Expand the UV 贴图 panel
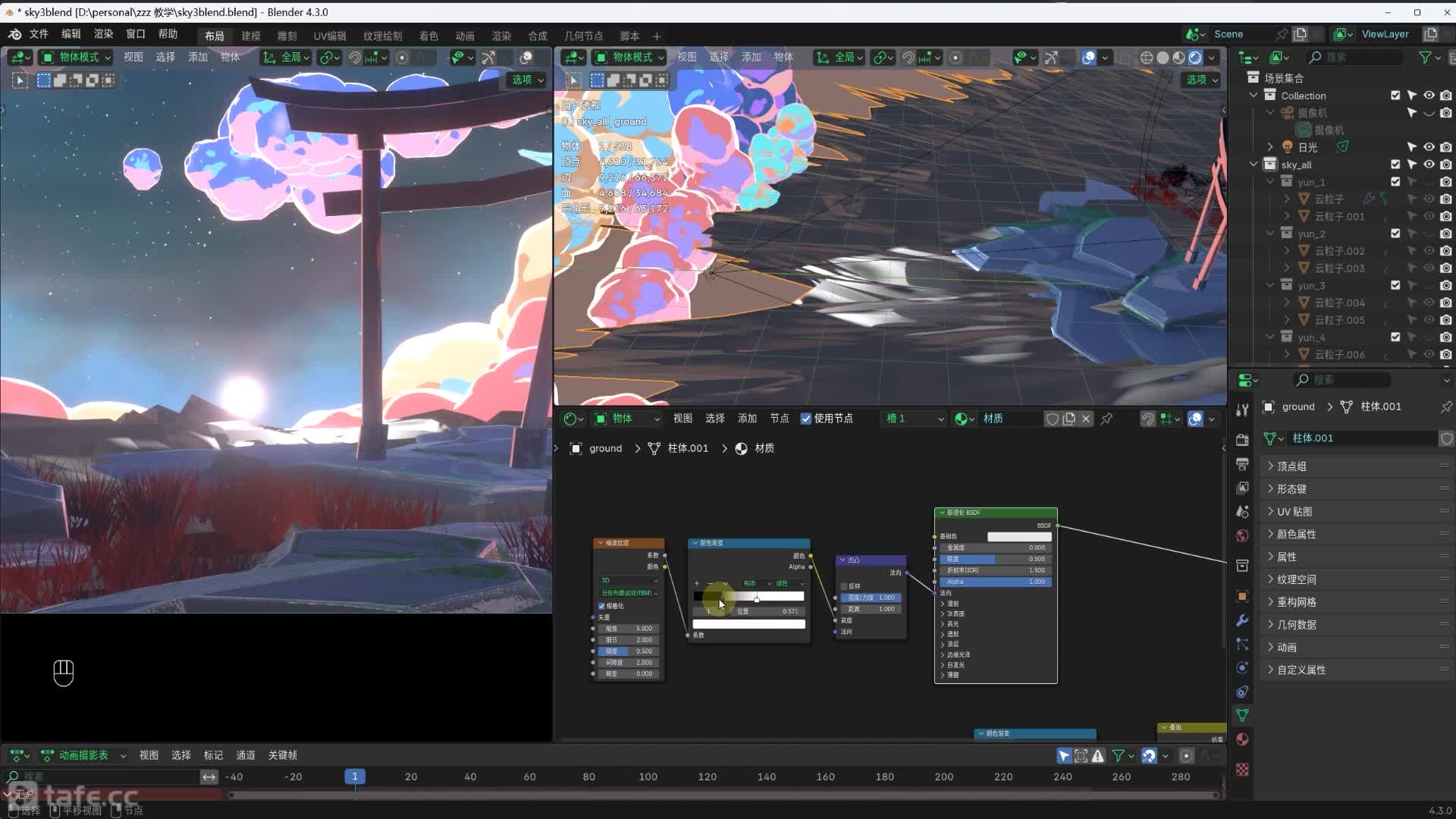This screenshot has height=819, width=1456. point(1294,512)
